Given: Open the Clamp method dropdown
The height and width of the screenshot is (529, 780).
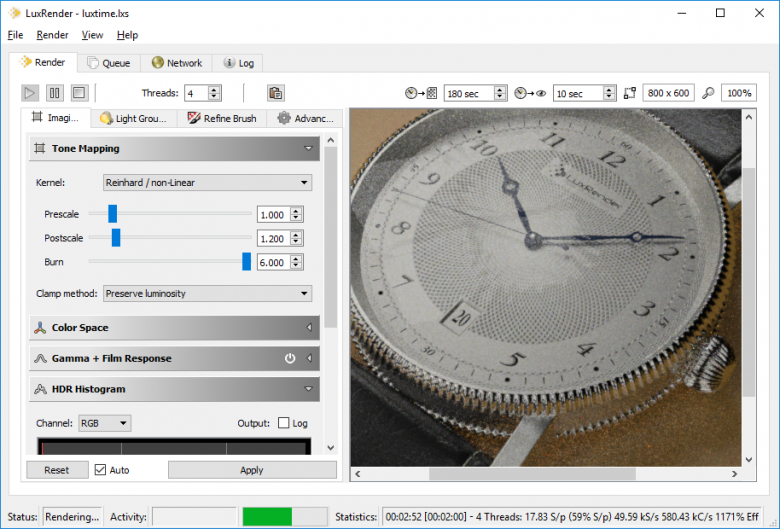Looking at the screenshot, I should pos(207,294).
